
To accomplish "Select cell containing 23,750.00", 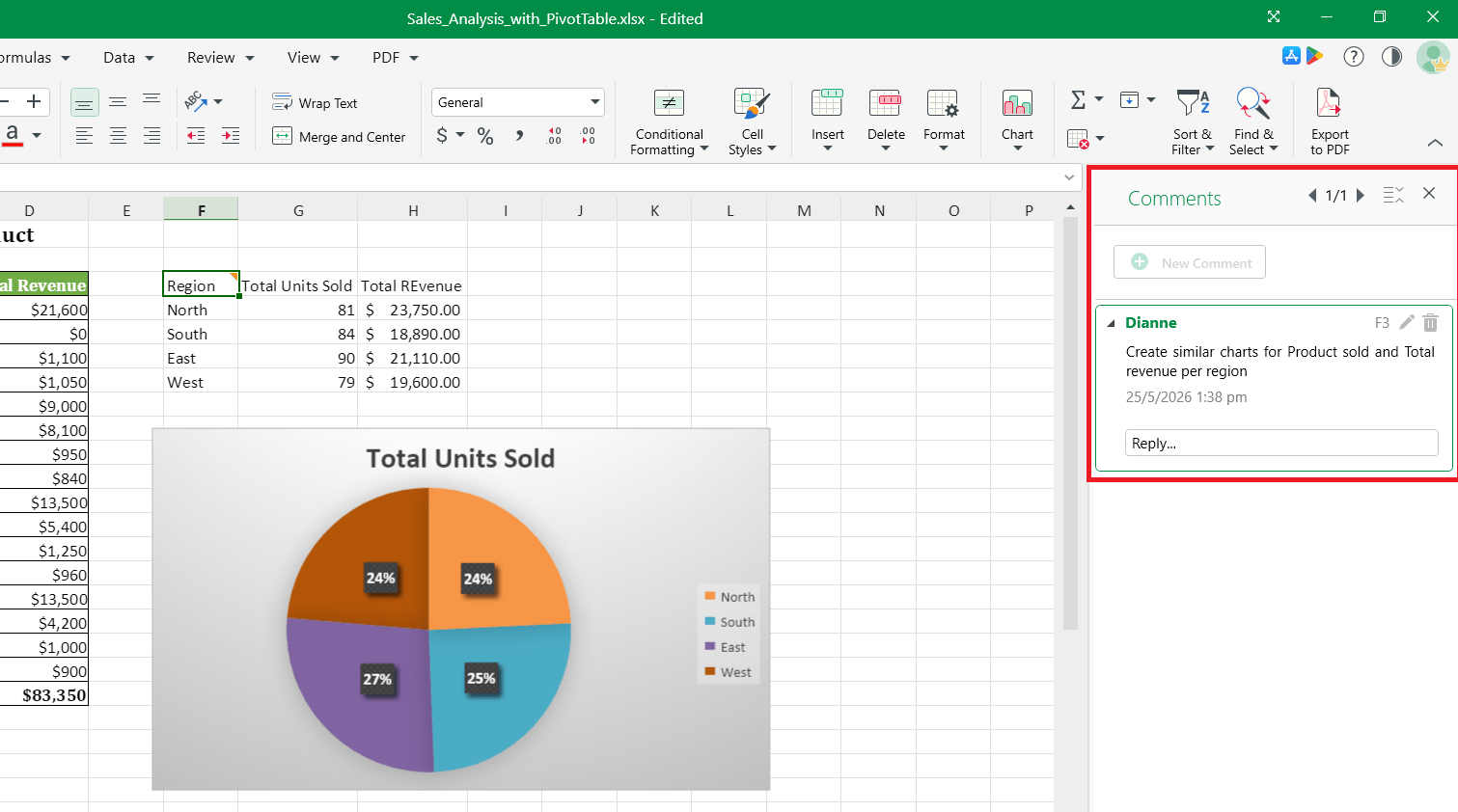I will point(413,310).
